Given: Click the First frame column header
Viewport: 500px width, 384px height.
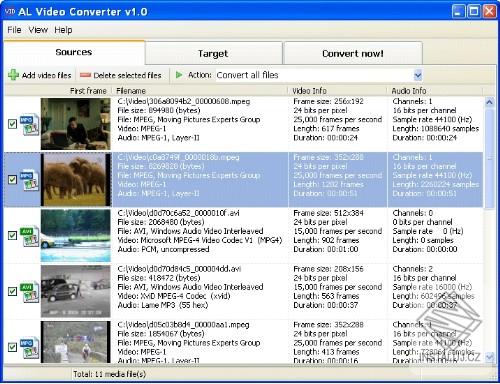Looking at the screenshot, I should [x=57, y=91].
